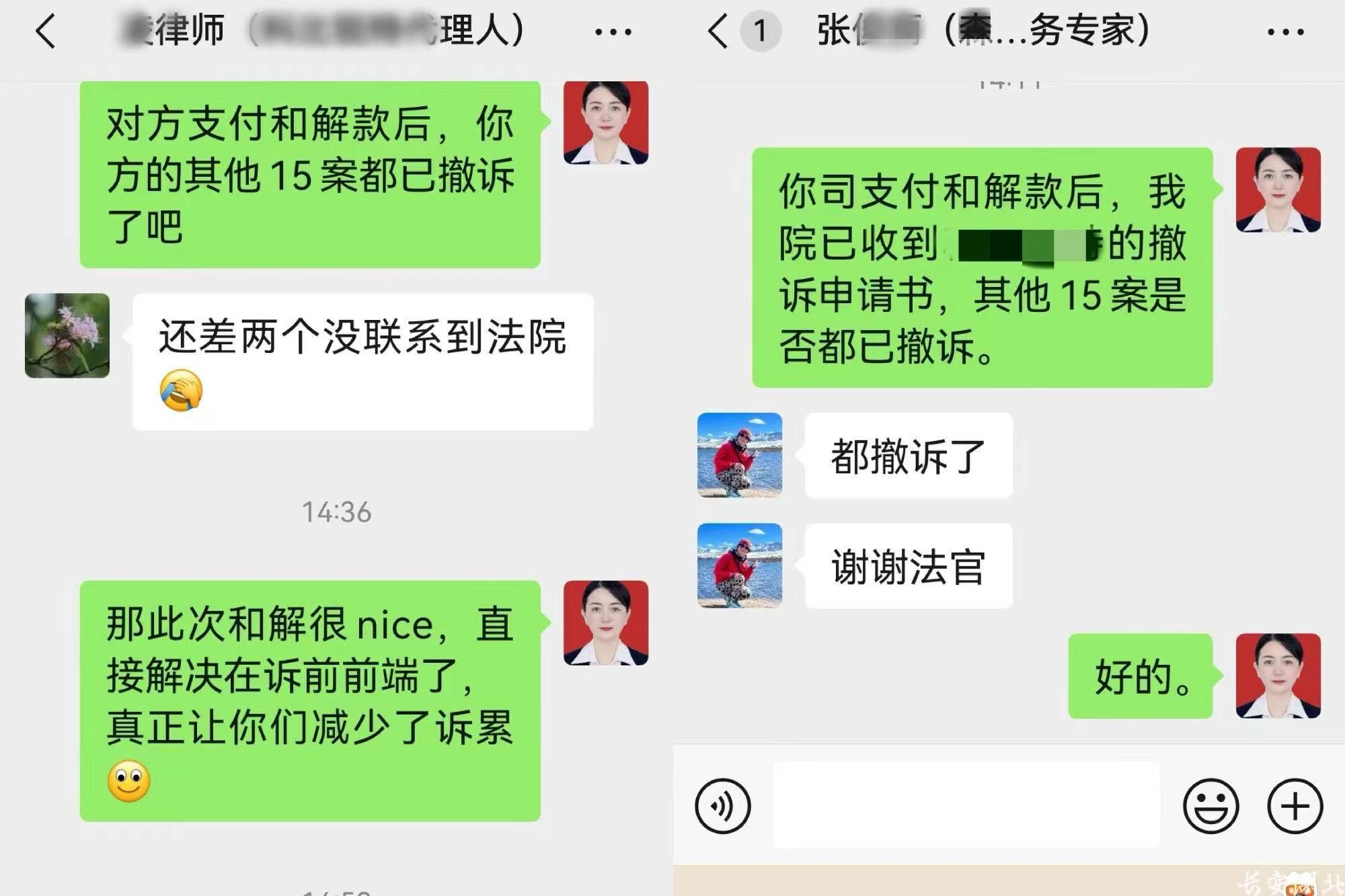Image resolution: width=1345 pixels, height=896 pixels.
Task: Tap the unread count badge showing 1
Action: [x=761, y=31]
